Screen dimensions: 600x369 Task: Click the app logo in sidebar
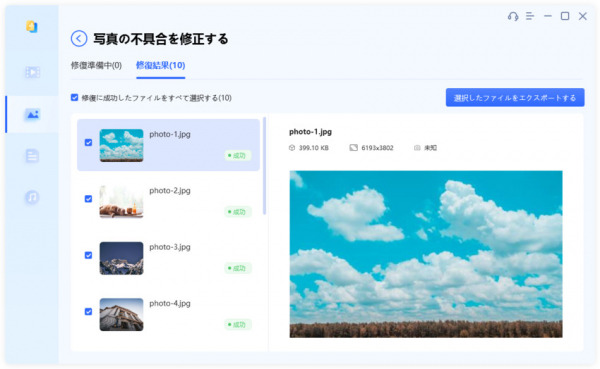click(x=32, y=26)
